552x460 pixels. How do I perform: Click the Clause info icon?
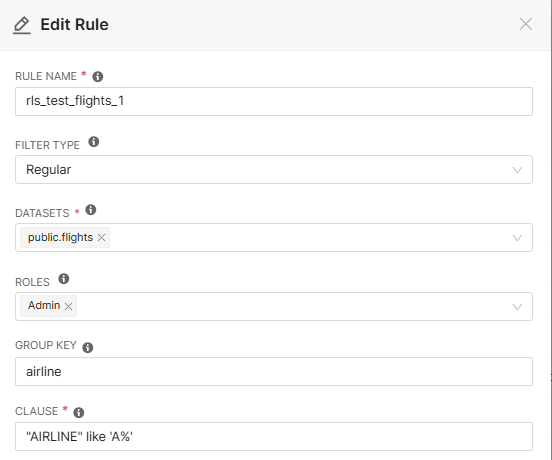click(79, 412)
